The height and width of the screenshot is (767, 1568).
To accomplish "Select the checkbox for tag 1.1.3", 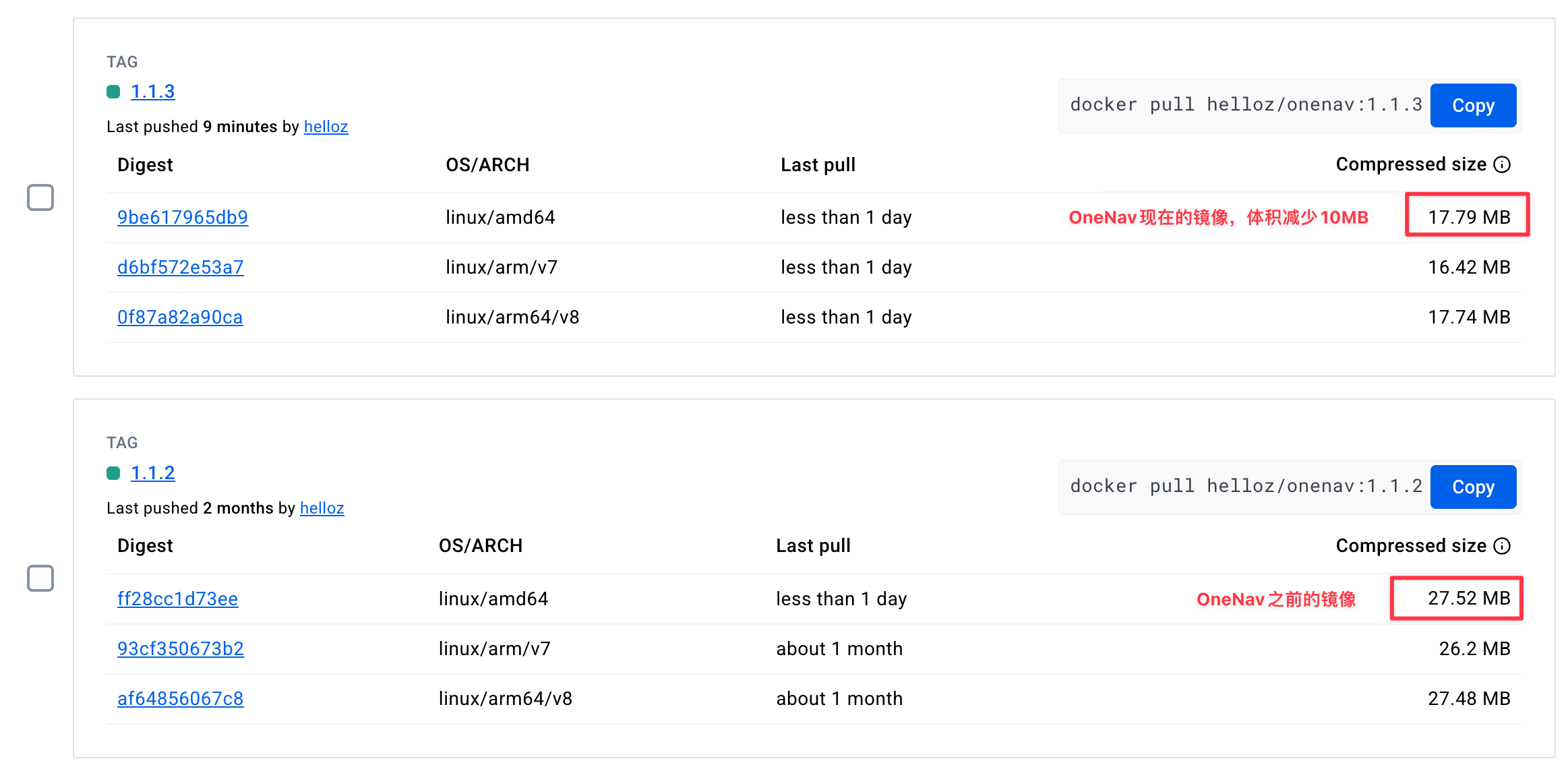I will (40, 197).
